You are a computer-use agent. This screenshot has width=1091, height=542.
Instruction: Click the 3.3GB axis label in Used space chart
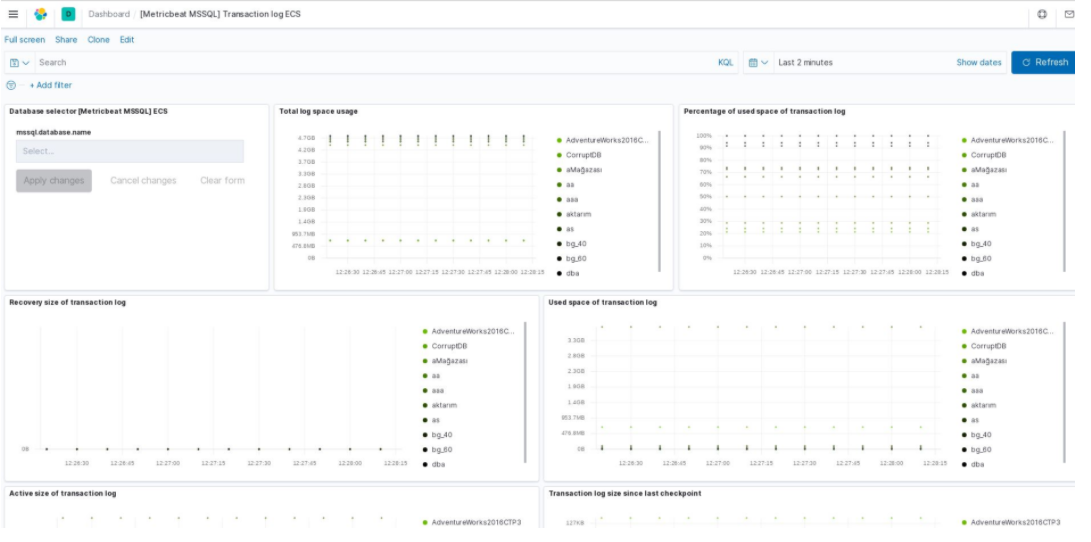click(576, 340)
